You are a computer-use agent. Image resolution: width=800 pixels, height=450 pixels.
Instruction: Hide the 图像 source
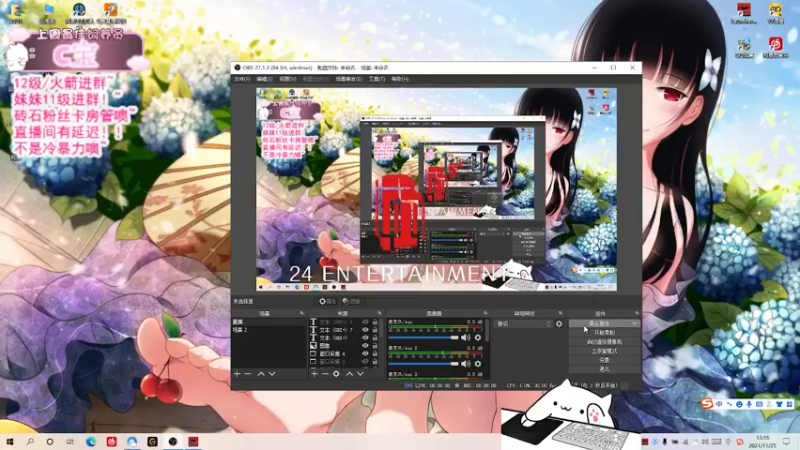point(365,346)
